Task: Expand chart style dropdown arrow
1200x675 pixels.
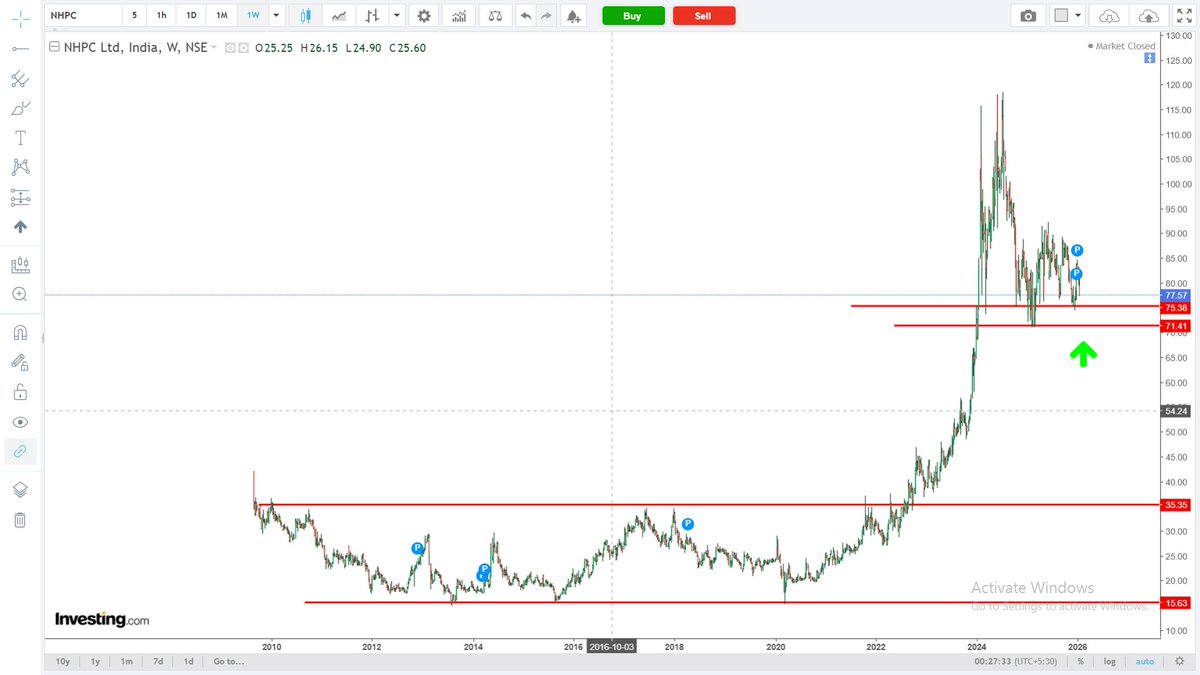Action: click(x=397, y=16)
